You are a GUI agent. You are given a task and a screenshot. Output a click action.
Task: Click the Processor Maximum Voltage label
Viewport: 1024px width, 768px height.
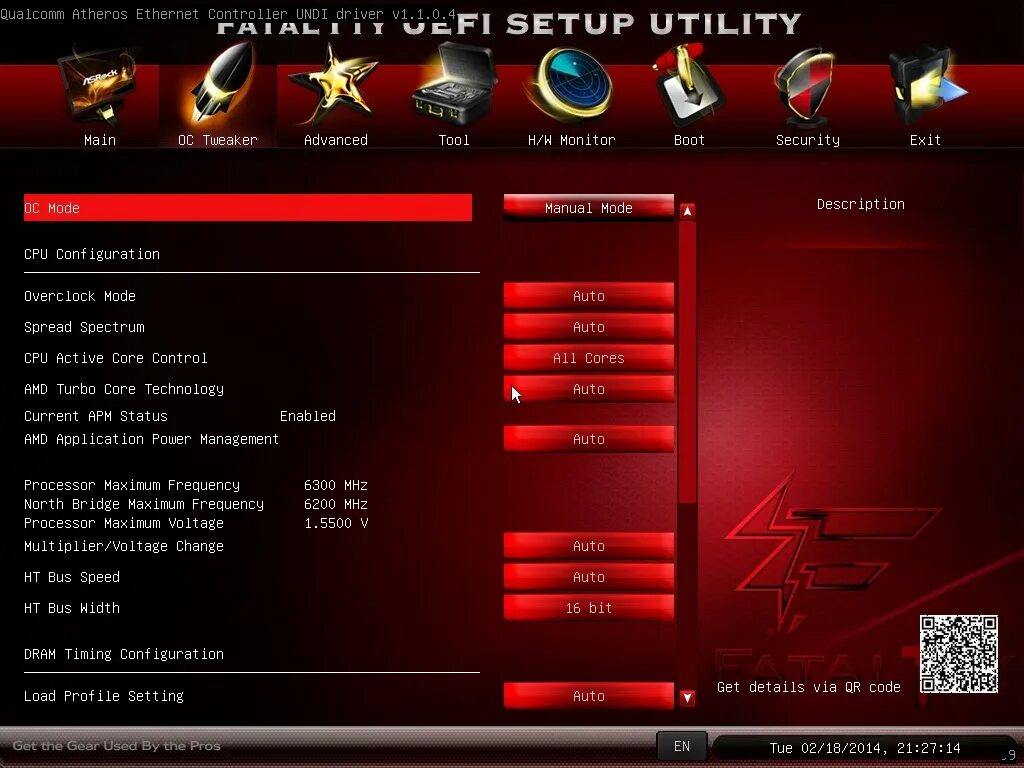tap(124, 523)
